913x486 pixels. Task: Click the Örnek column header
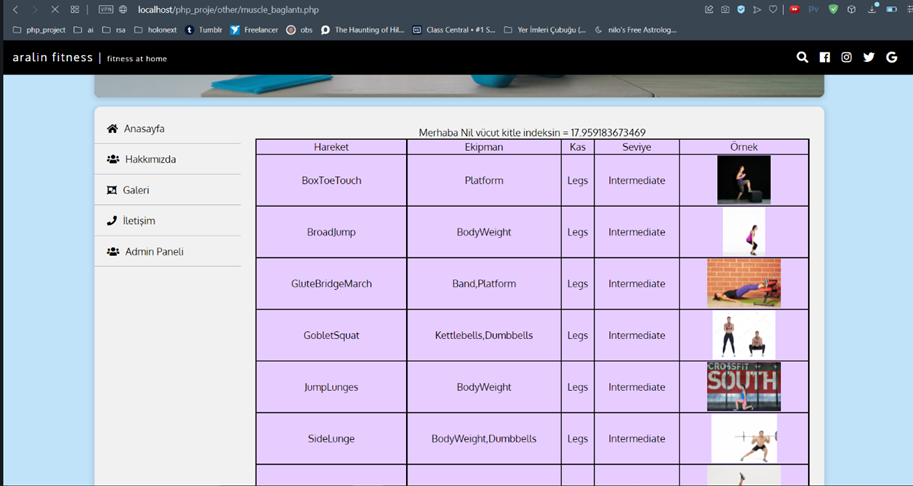coord(744,147)
